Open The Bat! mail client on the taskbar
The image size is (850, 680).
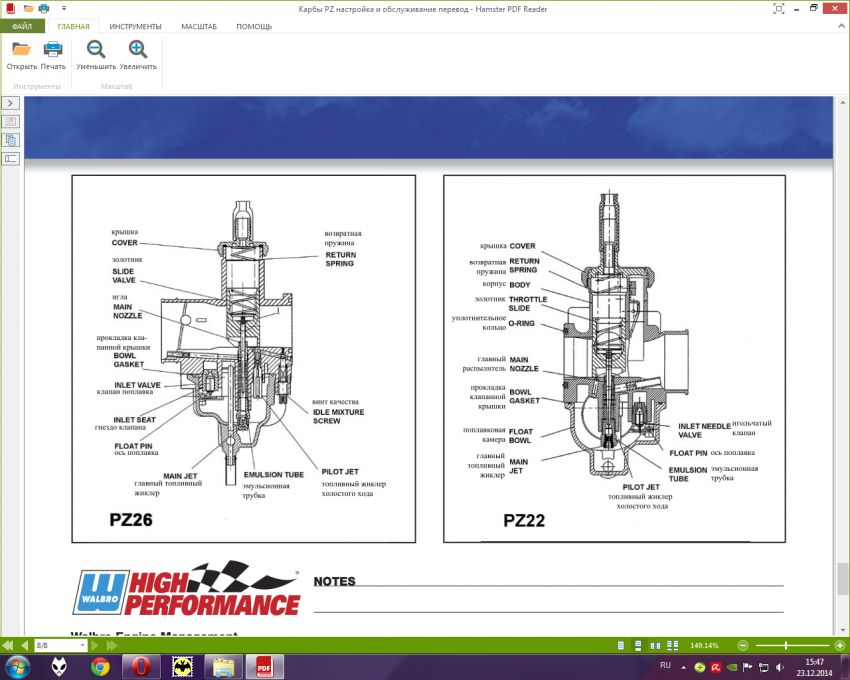(183, 666)
